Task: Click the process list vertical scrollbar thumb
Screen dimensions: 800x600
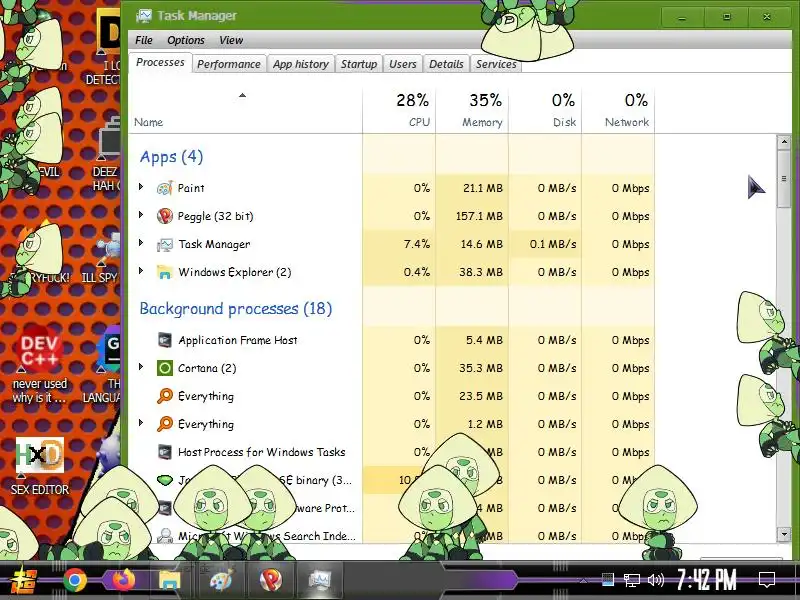Action: pos(784,179)
